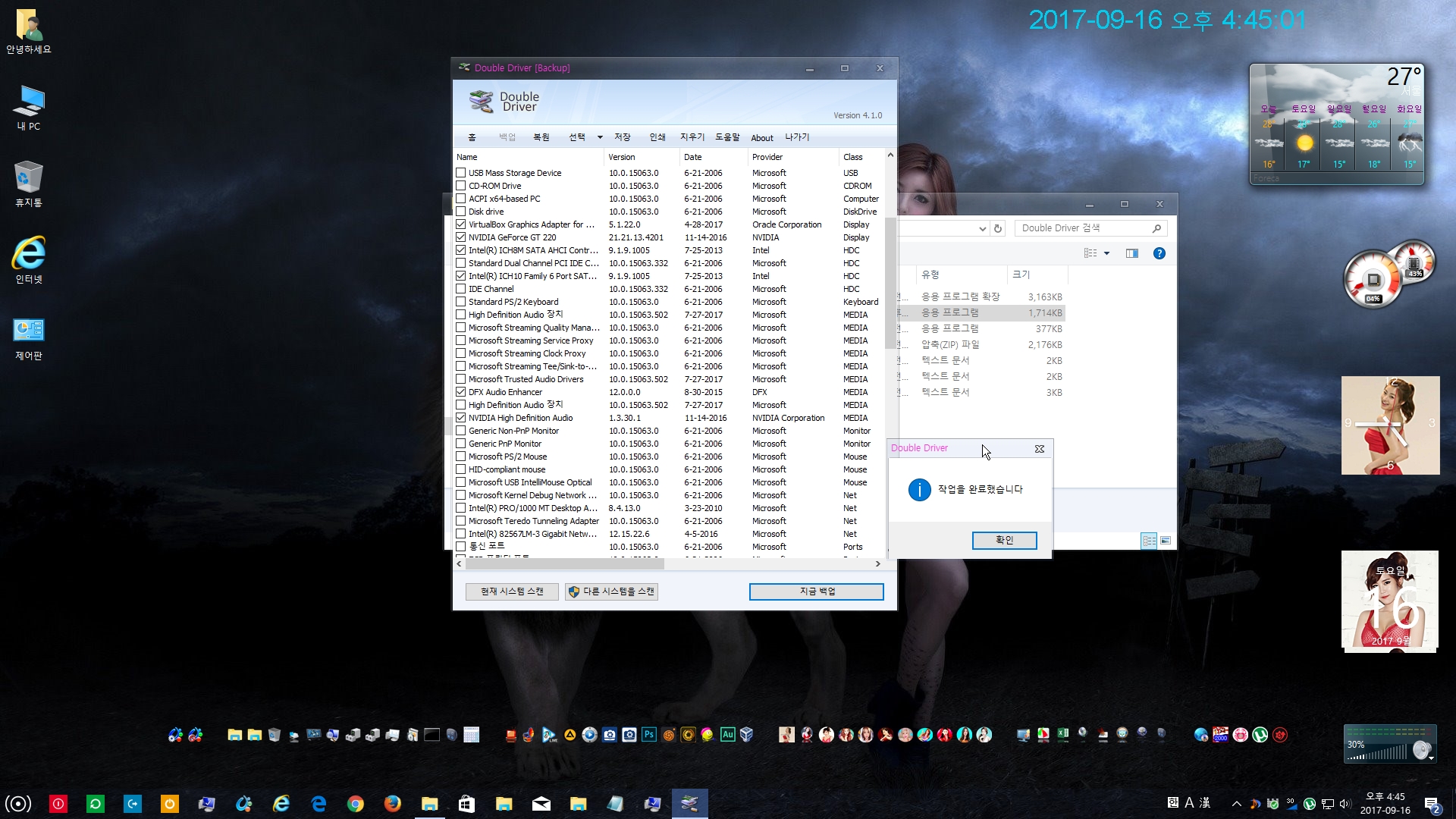Click the 다른 시스템을 스캔 button
The width and height of the screenshot is (1456, 819).
click(611, 591)
